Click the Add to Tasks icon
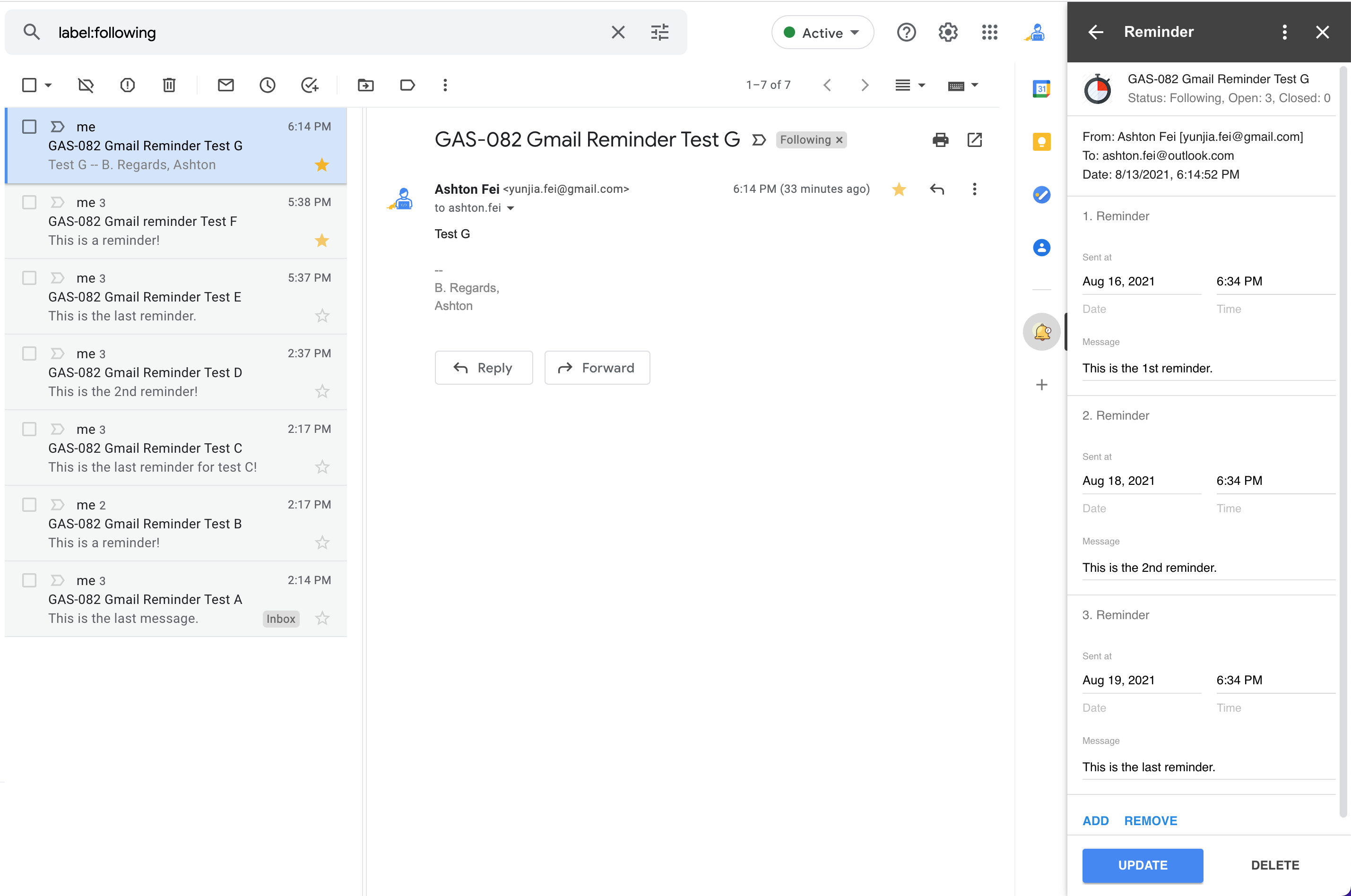The width and height of the screenshot is (1351, 896). tap(309, 85)
